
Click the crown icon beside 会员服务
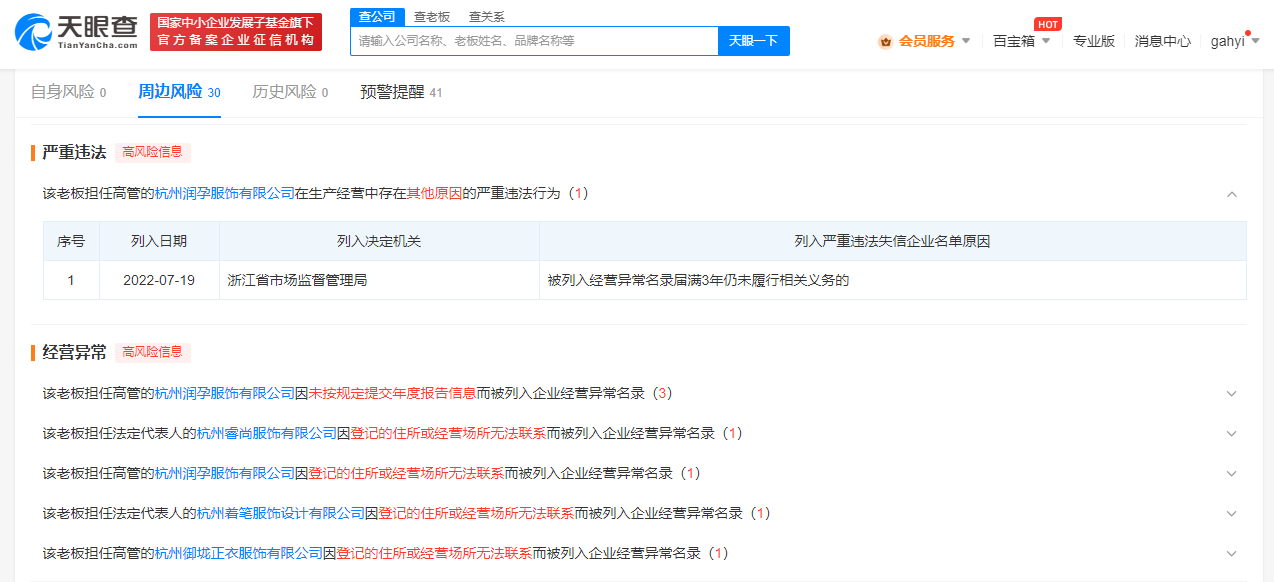pyautogui.click(x=884, y=40)
